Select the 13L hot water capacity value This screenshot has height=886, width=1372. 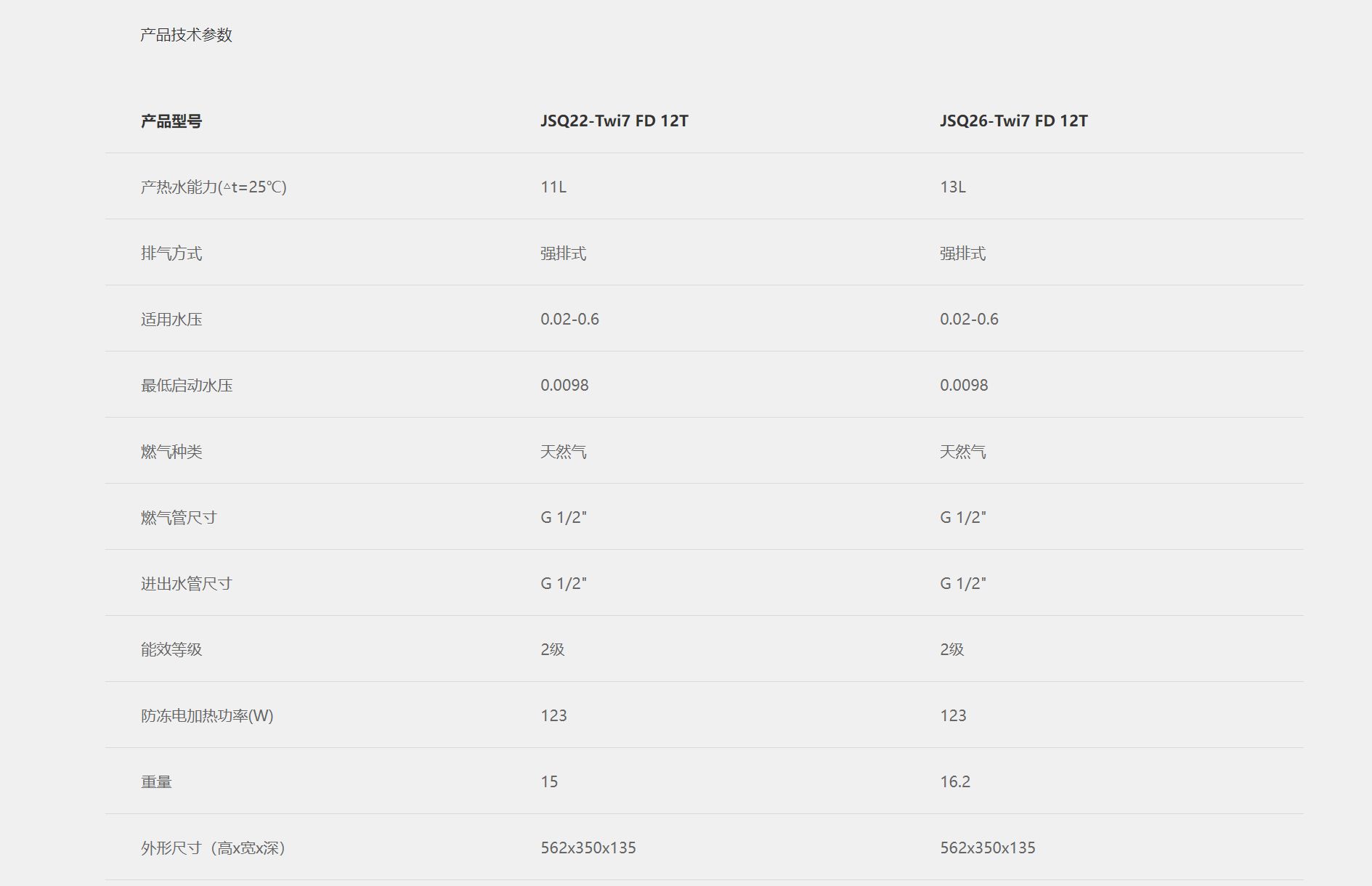coord(953,187)
